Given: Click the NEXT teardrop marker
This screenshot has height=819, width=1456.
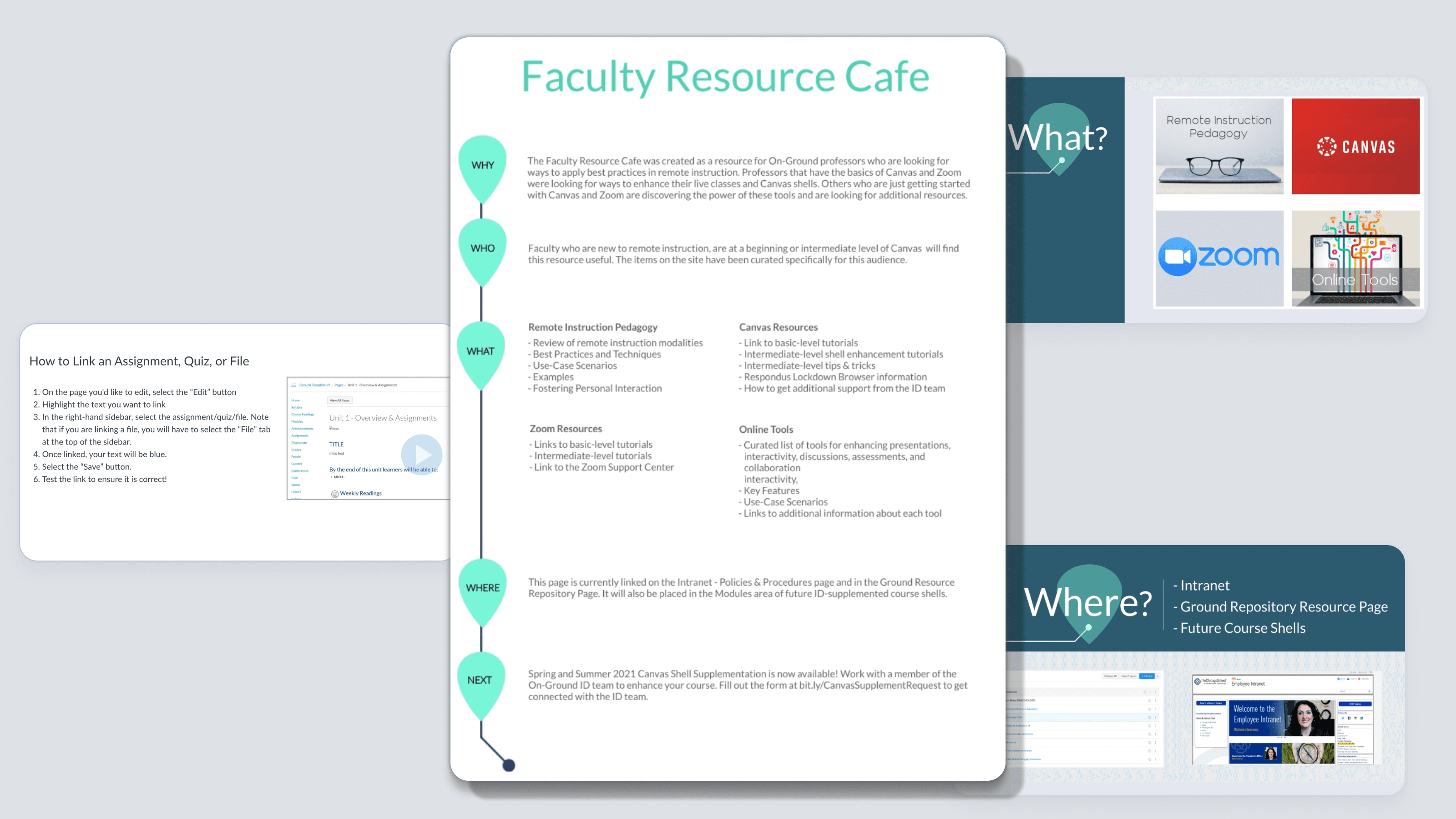Looking at the screenshot, I should (480, 681).
